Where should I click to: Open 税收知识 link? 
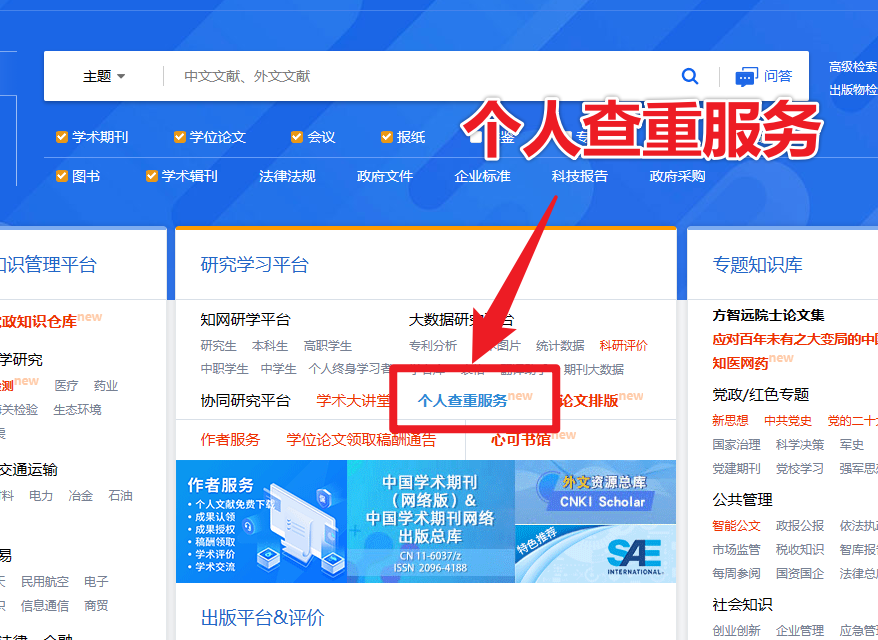800,550
